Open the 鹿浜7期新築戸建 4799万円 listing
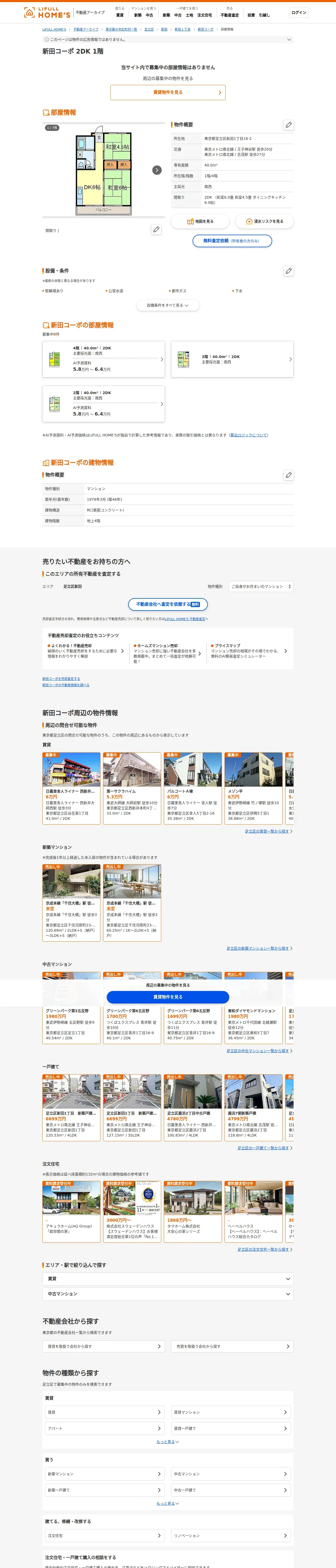The height and width of the screenshot is (1568, 336). pyautogui.click(x=254, y=1108)
